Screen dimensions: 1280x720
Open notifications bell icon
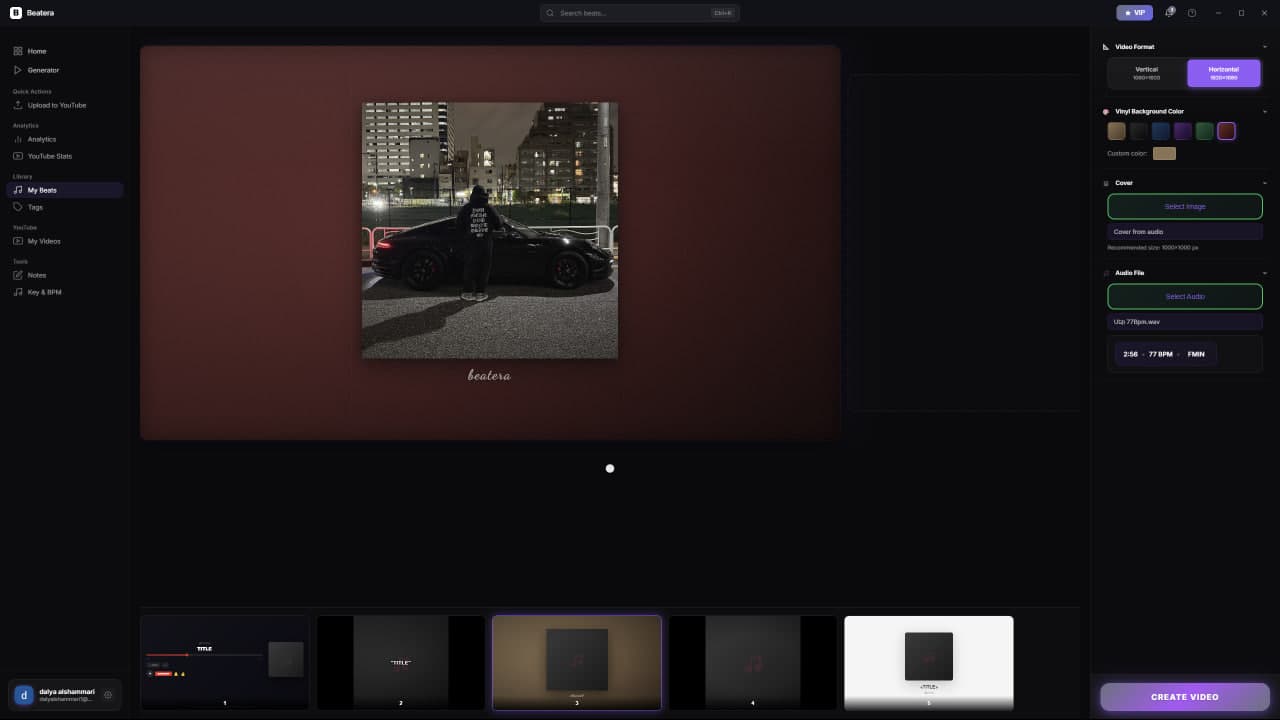tap(1168, 13)
